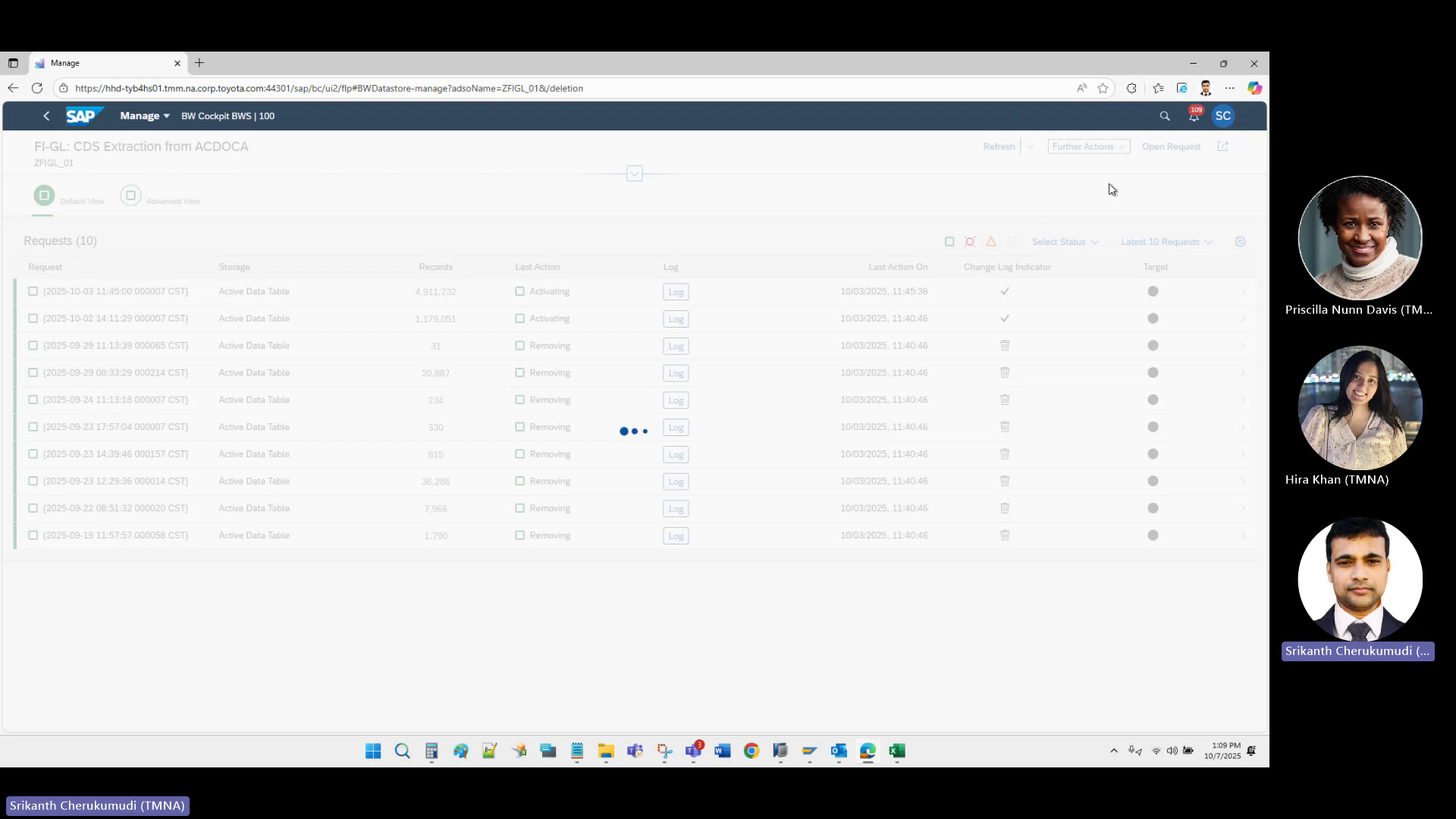Screen dimensions: 1456x819
Task: Click the Refresh button
Action: coord(998,146)
